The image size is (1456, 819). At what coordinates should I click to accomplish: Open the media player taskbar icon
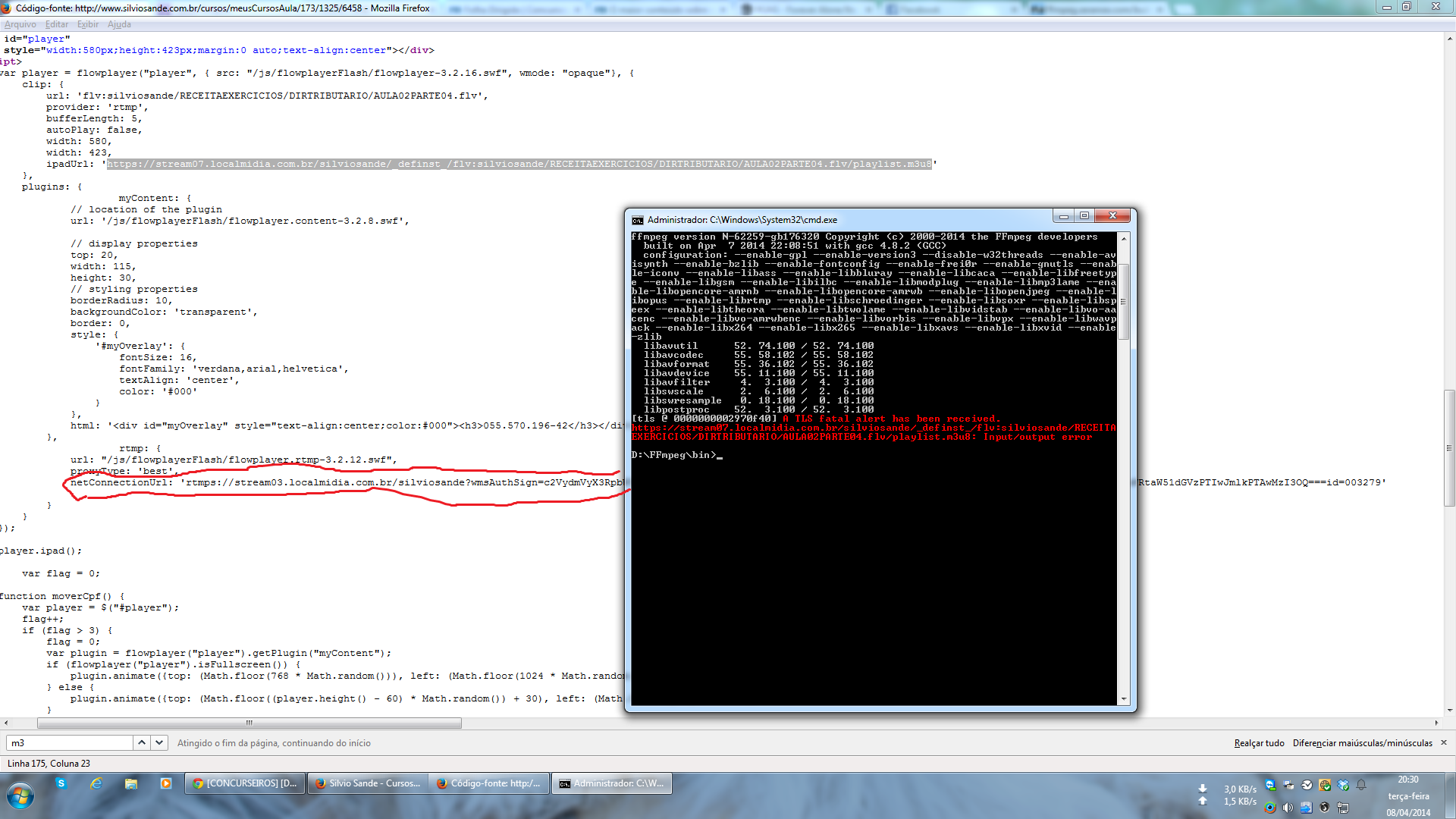tap(166, 783)
